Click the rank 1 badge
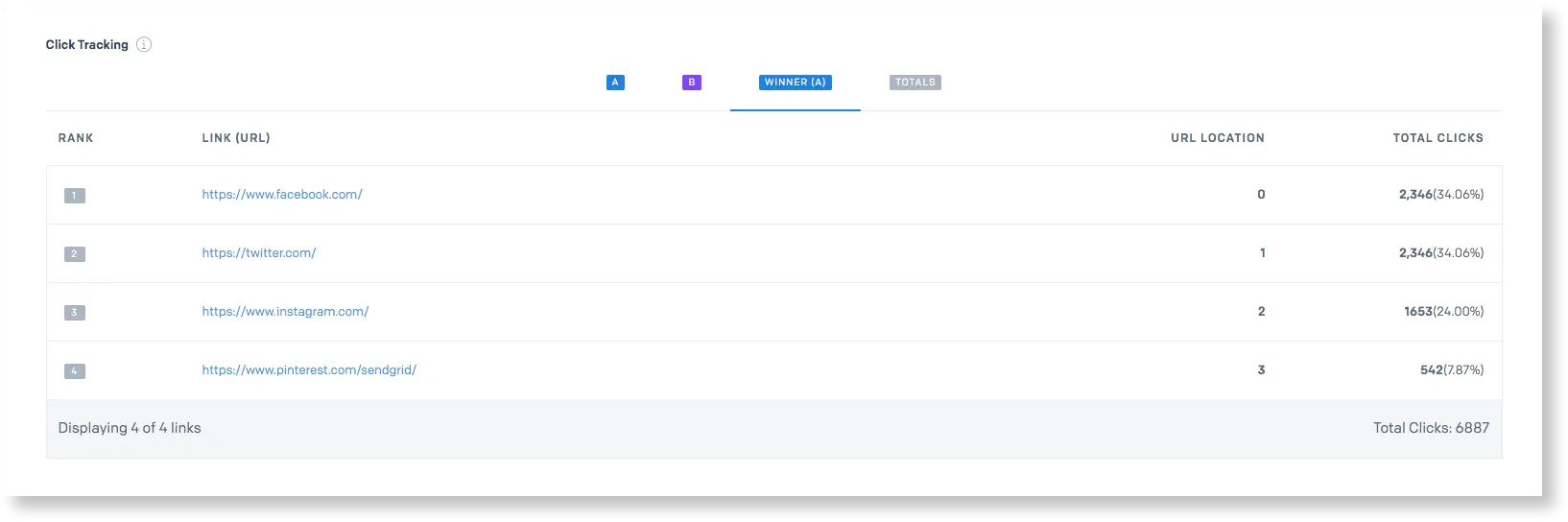The width and height of the screenshot is (1568, 522). 75,196
